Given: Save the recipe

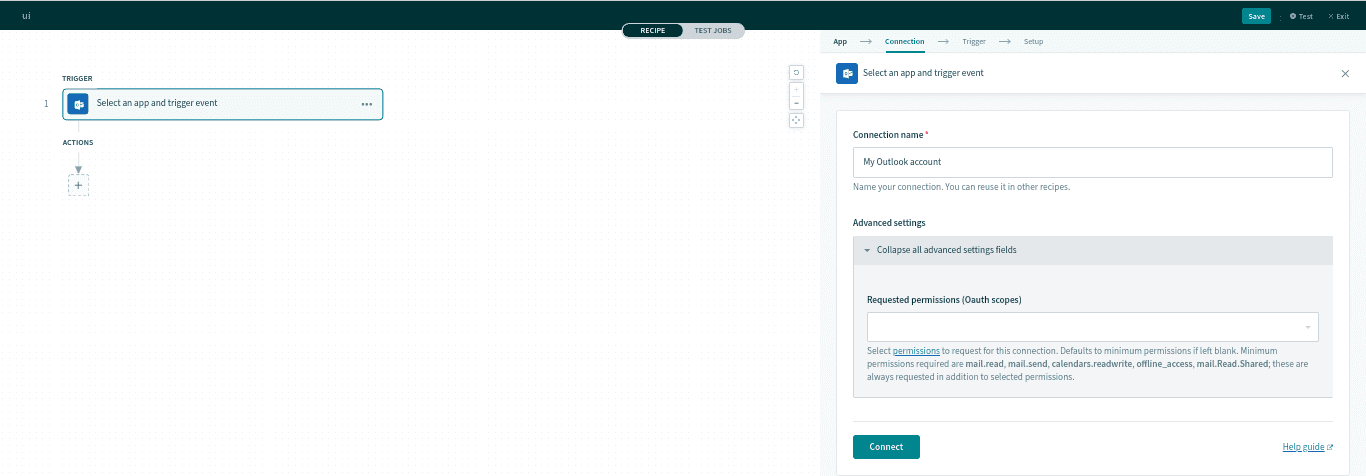Looking at the screenshot, I should [1256, 16].
